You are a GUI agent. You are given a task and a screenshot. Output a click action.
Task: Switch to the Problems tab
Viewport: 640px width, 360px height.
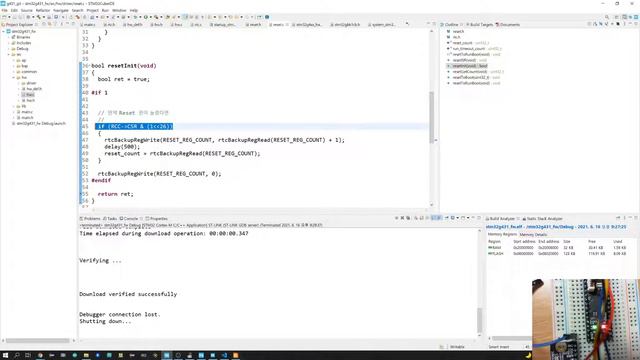pos(90,219)
